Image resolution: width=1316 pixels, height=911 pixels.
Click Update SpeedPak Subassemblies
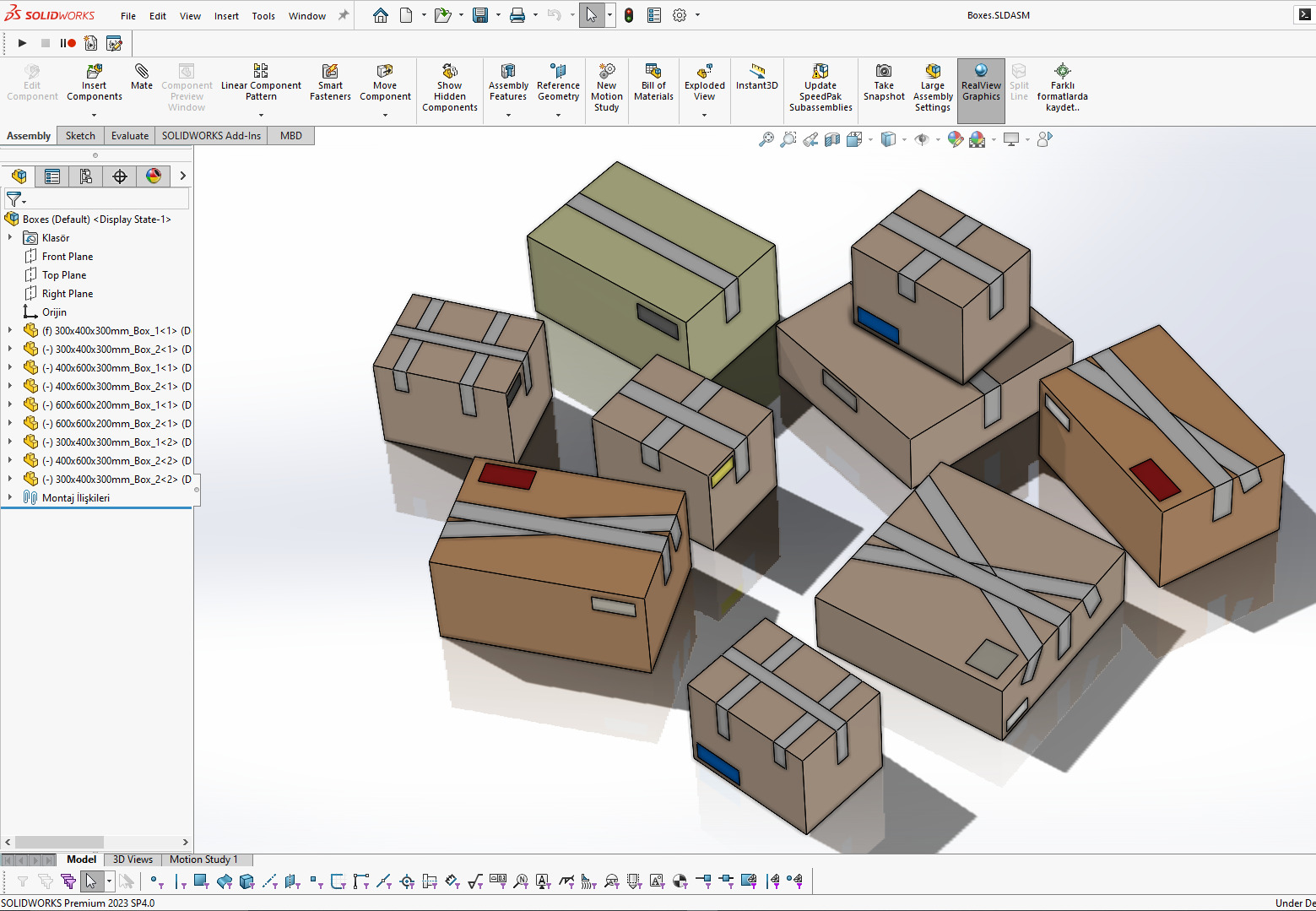coord(820,87)
